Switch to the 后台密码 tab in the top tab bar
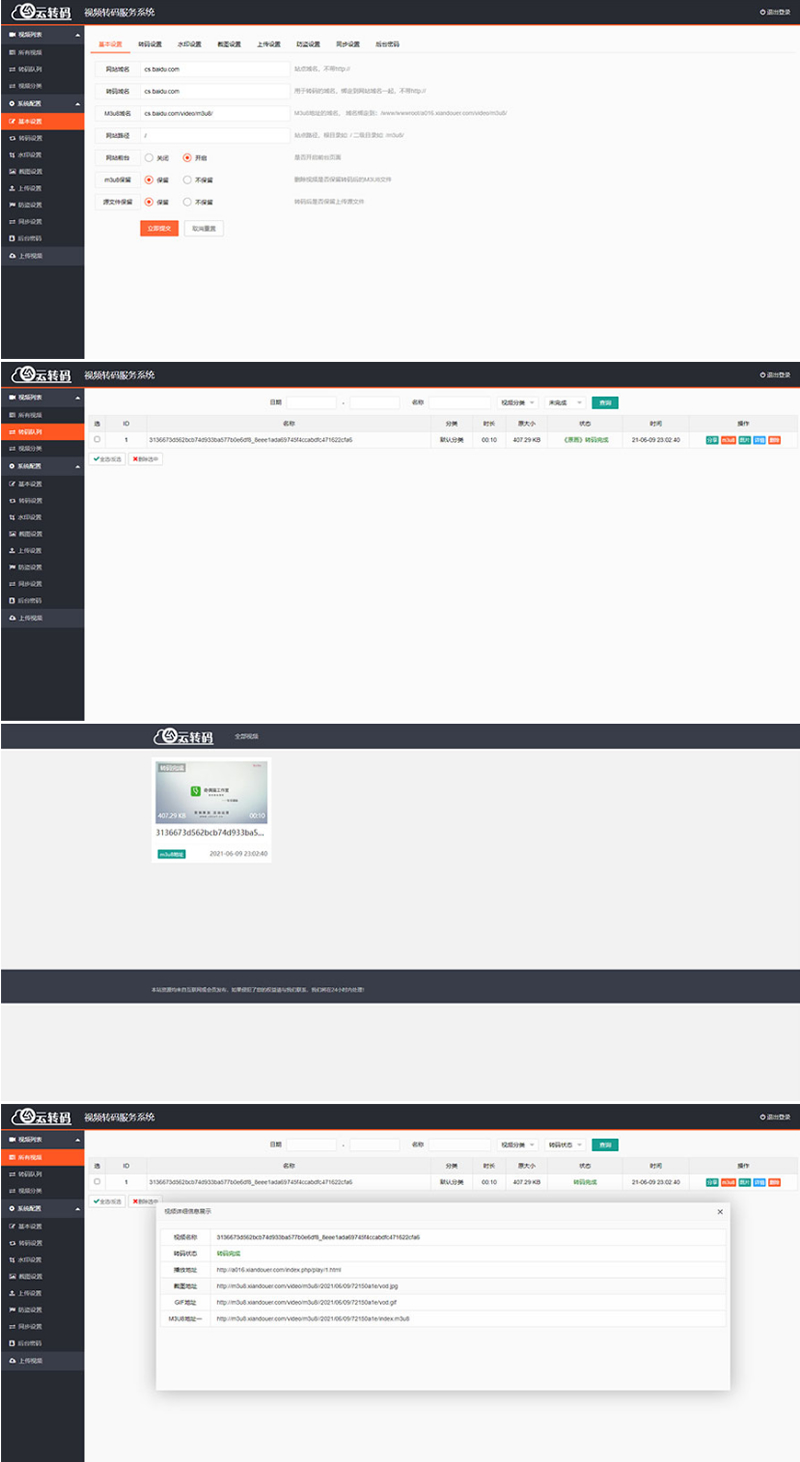This screenshot has width=800, height=1462. pos(386,44)
